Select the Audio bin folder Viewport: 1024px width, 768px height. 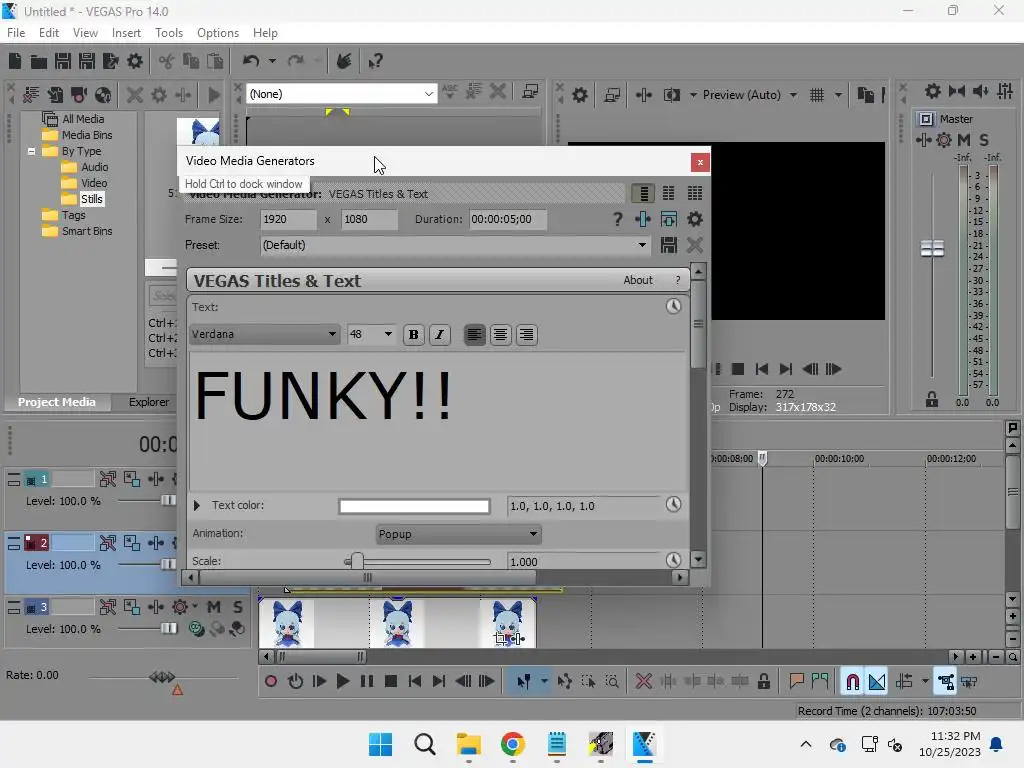pos(86,167)
